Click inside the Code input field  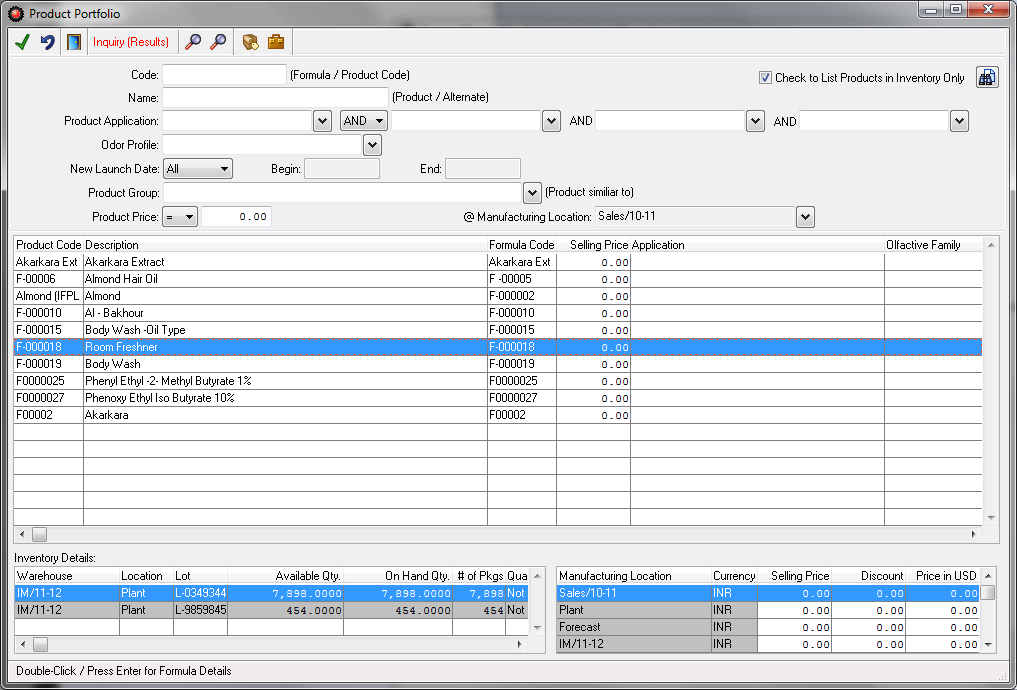(222, 74)
